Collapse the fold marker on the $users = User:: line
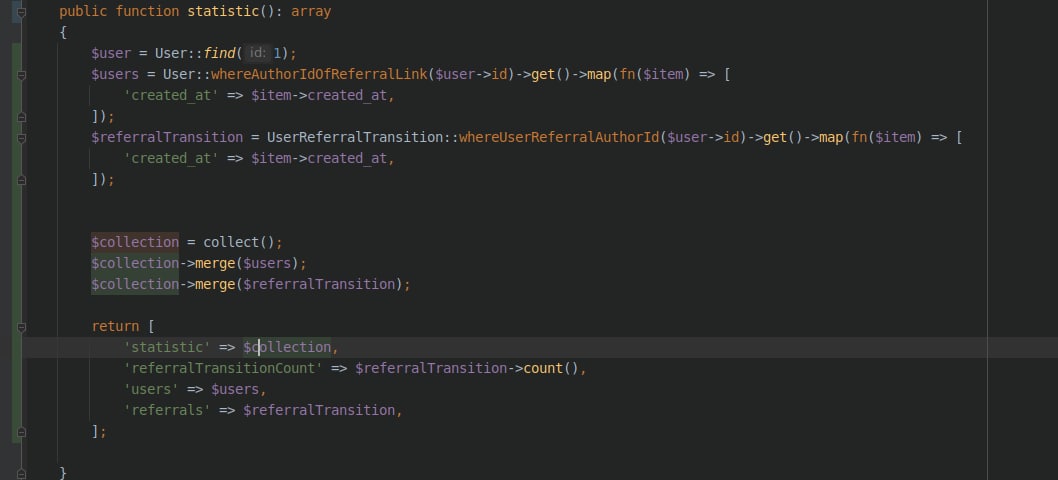The image size is (1058, 480). coord(22,74)
